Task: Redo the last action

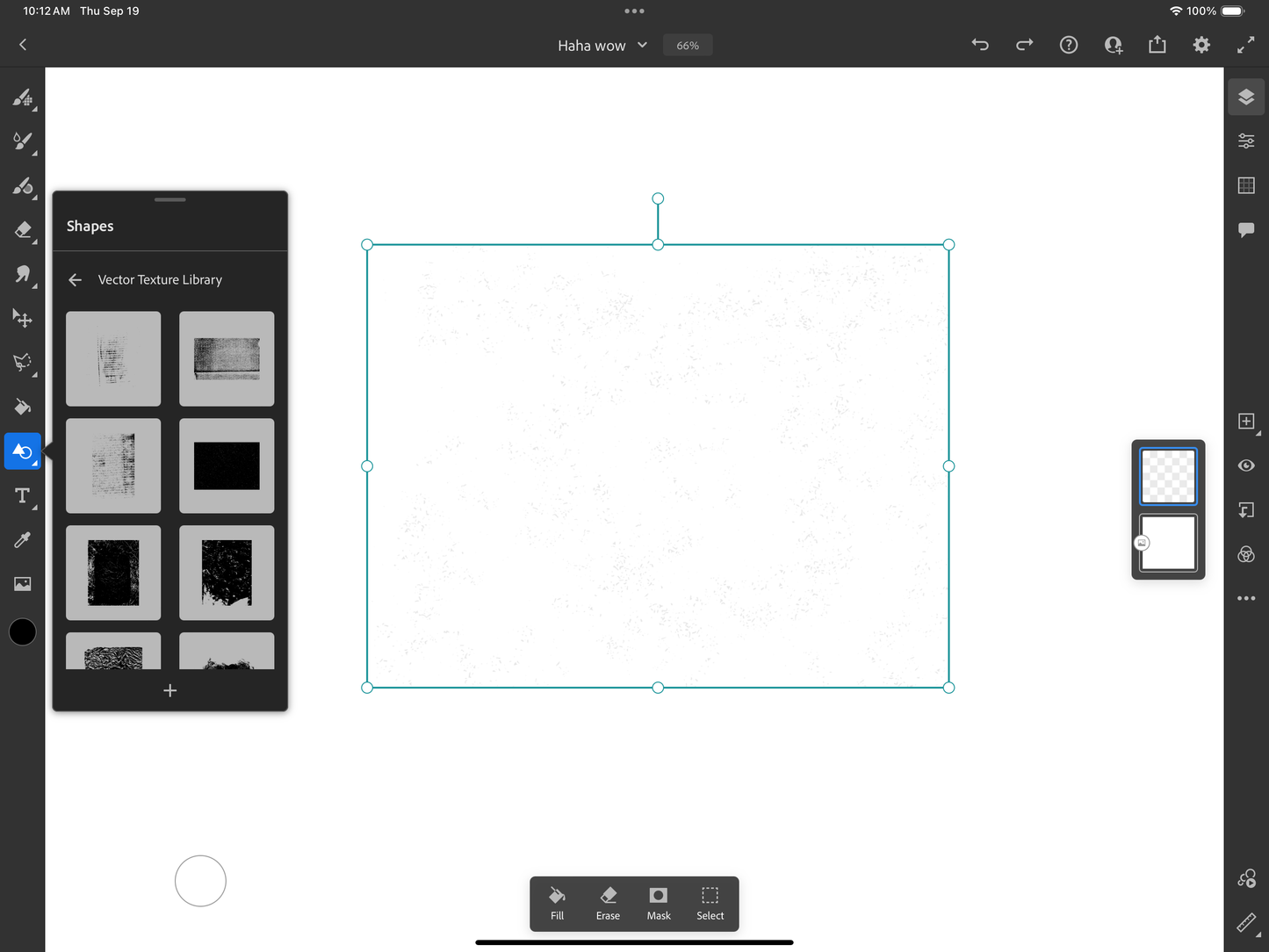Action: coord(1025,45)
